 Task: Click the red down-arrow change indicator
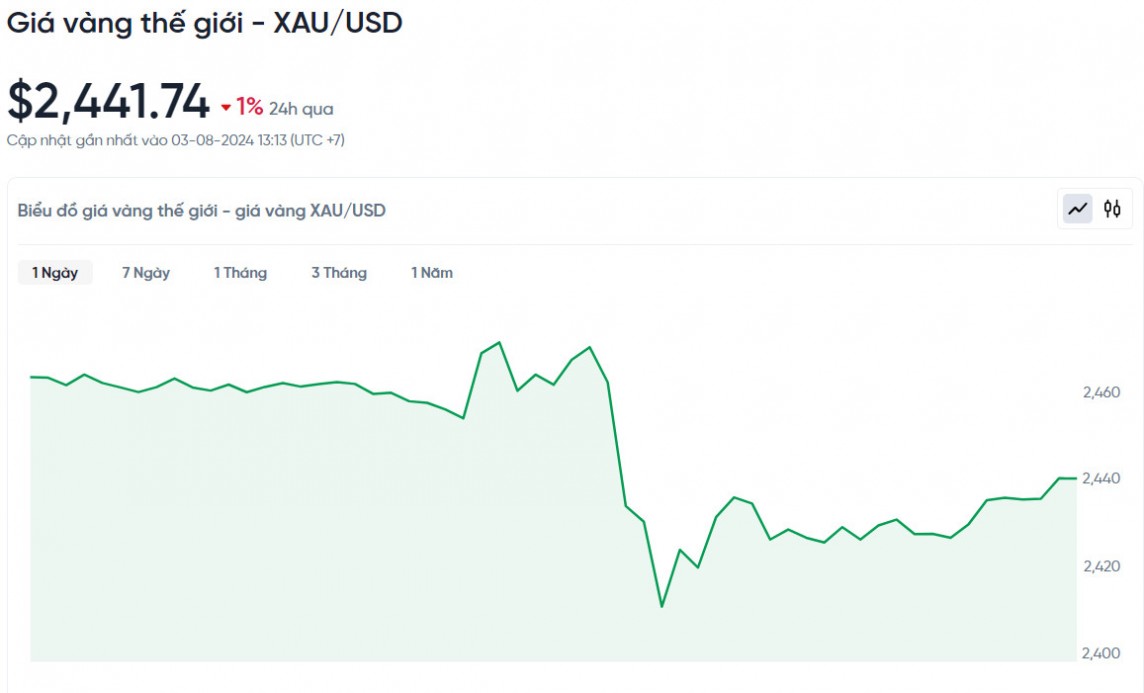[226, 108]
